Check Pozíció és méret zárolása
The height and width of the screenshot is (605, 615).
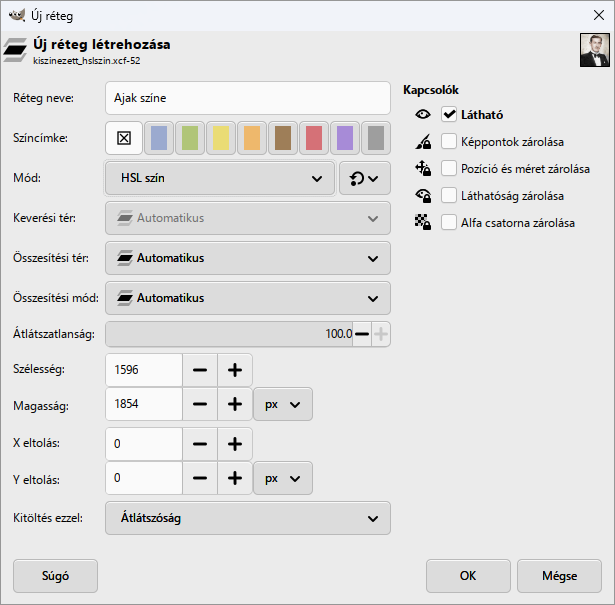click(449, 169)
